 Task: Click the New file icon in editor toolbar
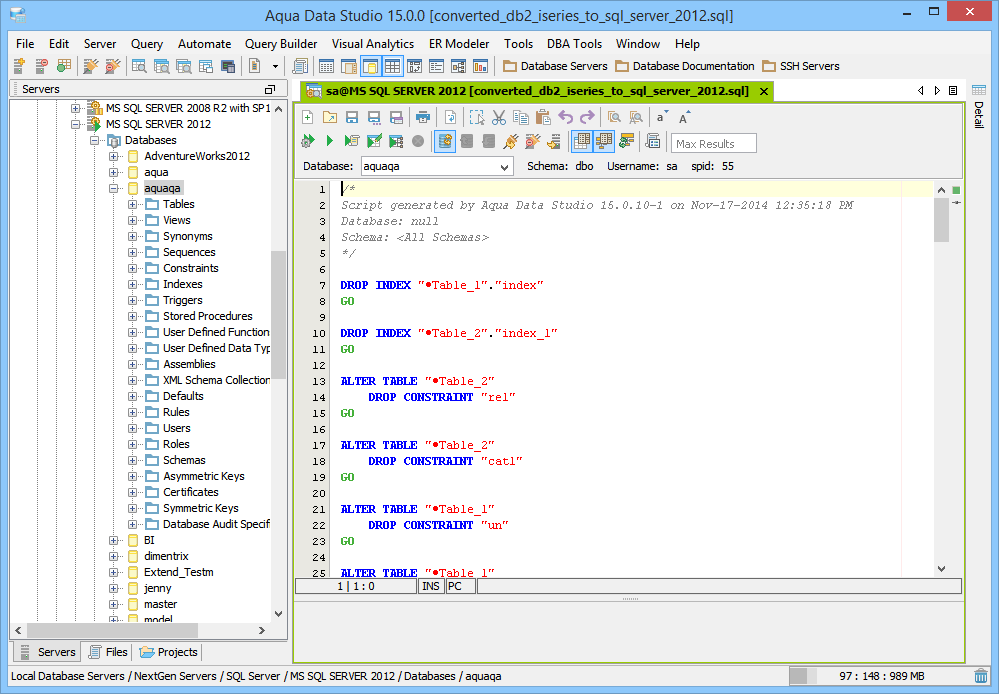tap(308, 117)
